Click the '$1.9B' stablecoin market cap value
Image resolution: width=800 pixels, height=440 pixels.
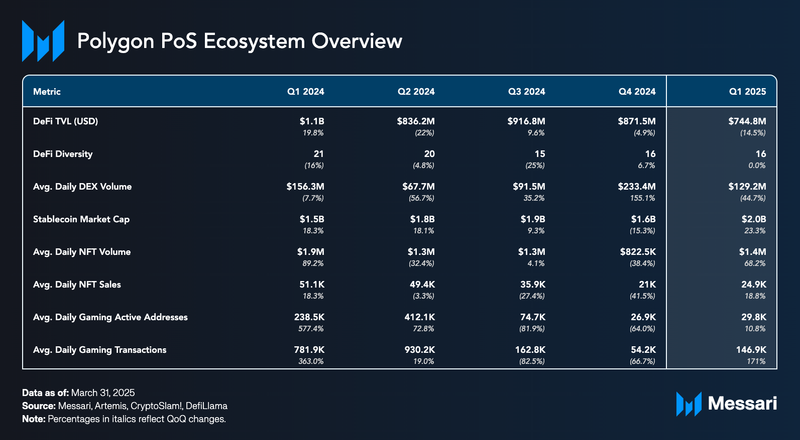[533, 219]
